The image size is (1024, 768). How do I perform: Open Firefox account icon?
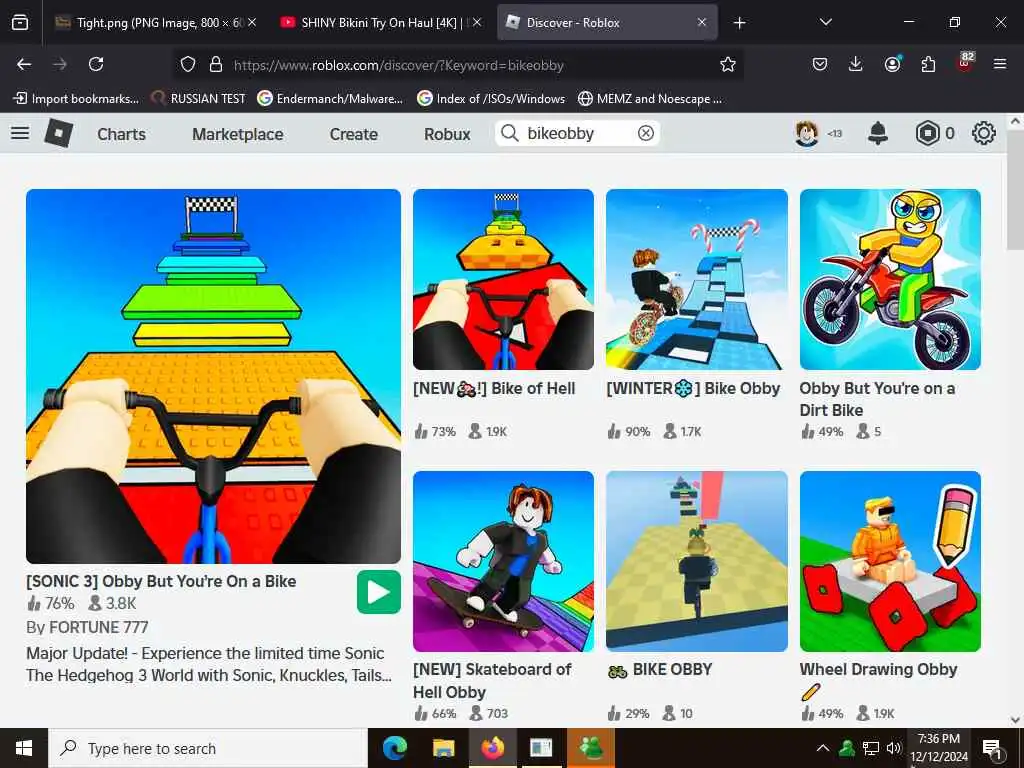click(892, 64)
